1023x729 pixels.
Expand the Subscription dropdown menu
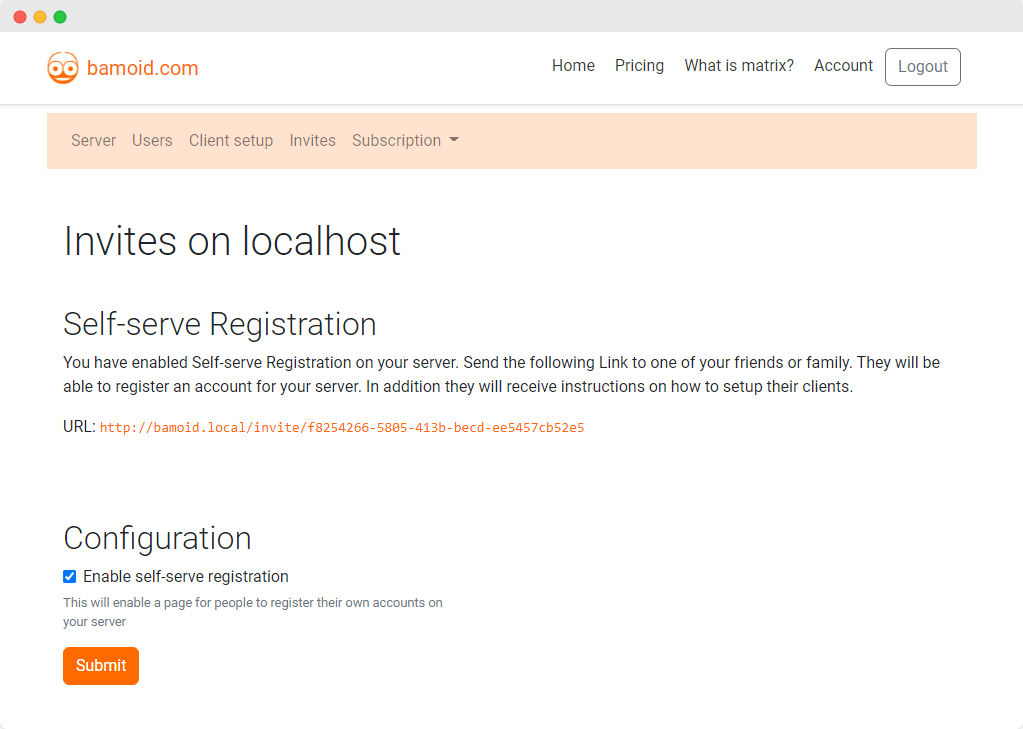point(405,140)
